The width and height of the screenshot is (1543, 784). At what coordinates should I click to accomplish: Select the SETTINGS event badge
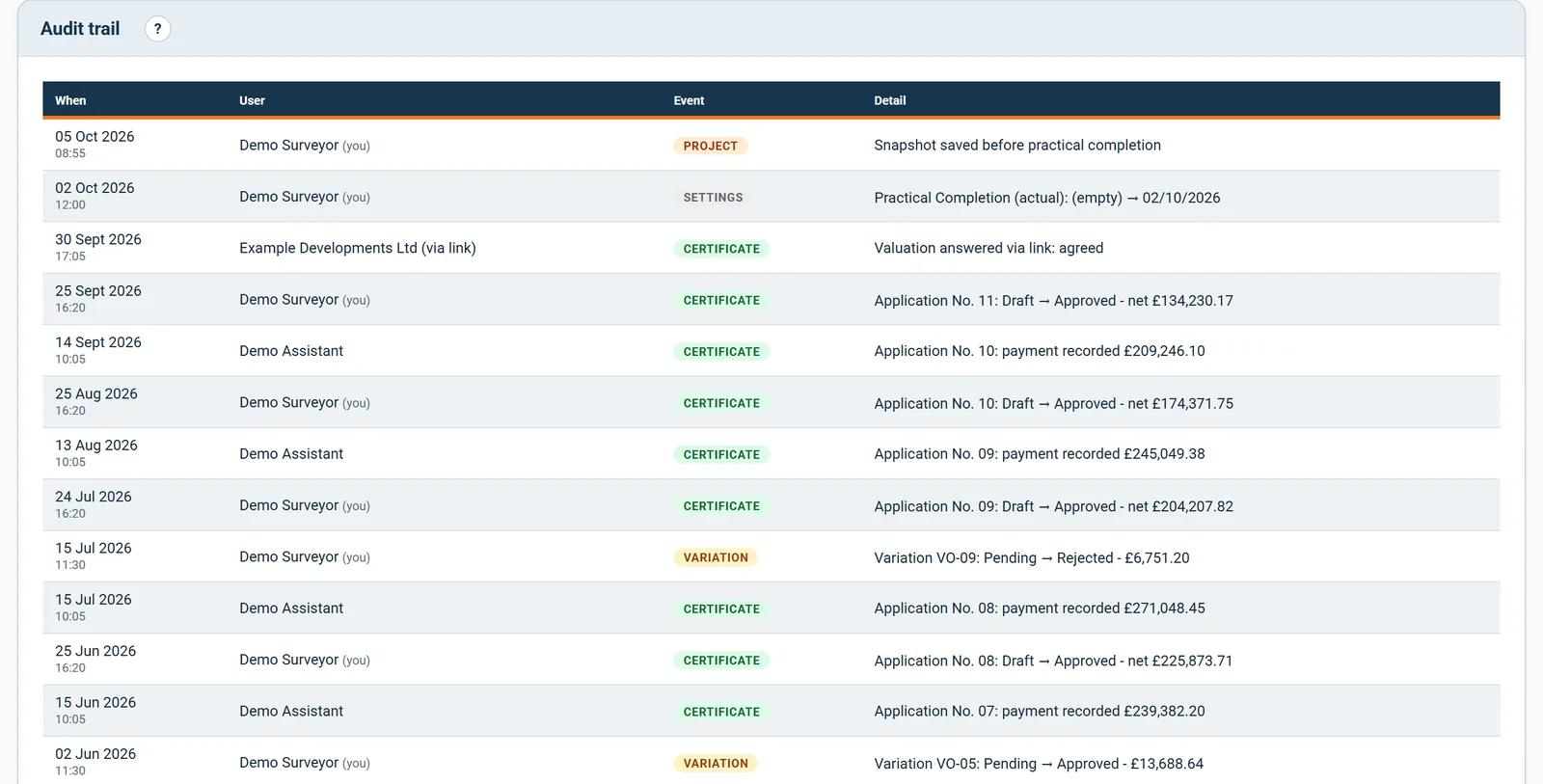[x=714, y=197]
